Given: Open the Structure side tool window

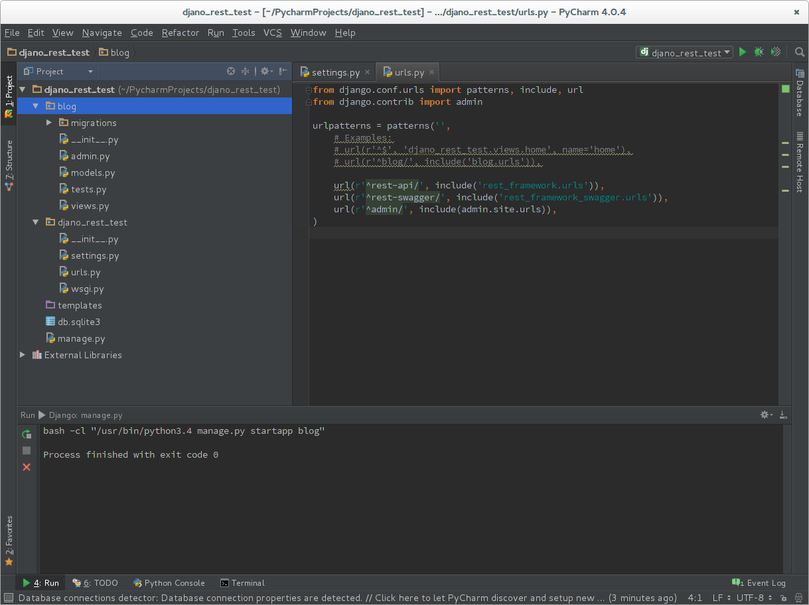Looking at the screenshot, I should coord(9,165).
